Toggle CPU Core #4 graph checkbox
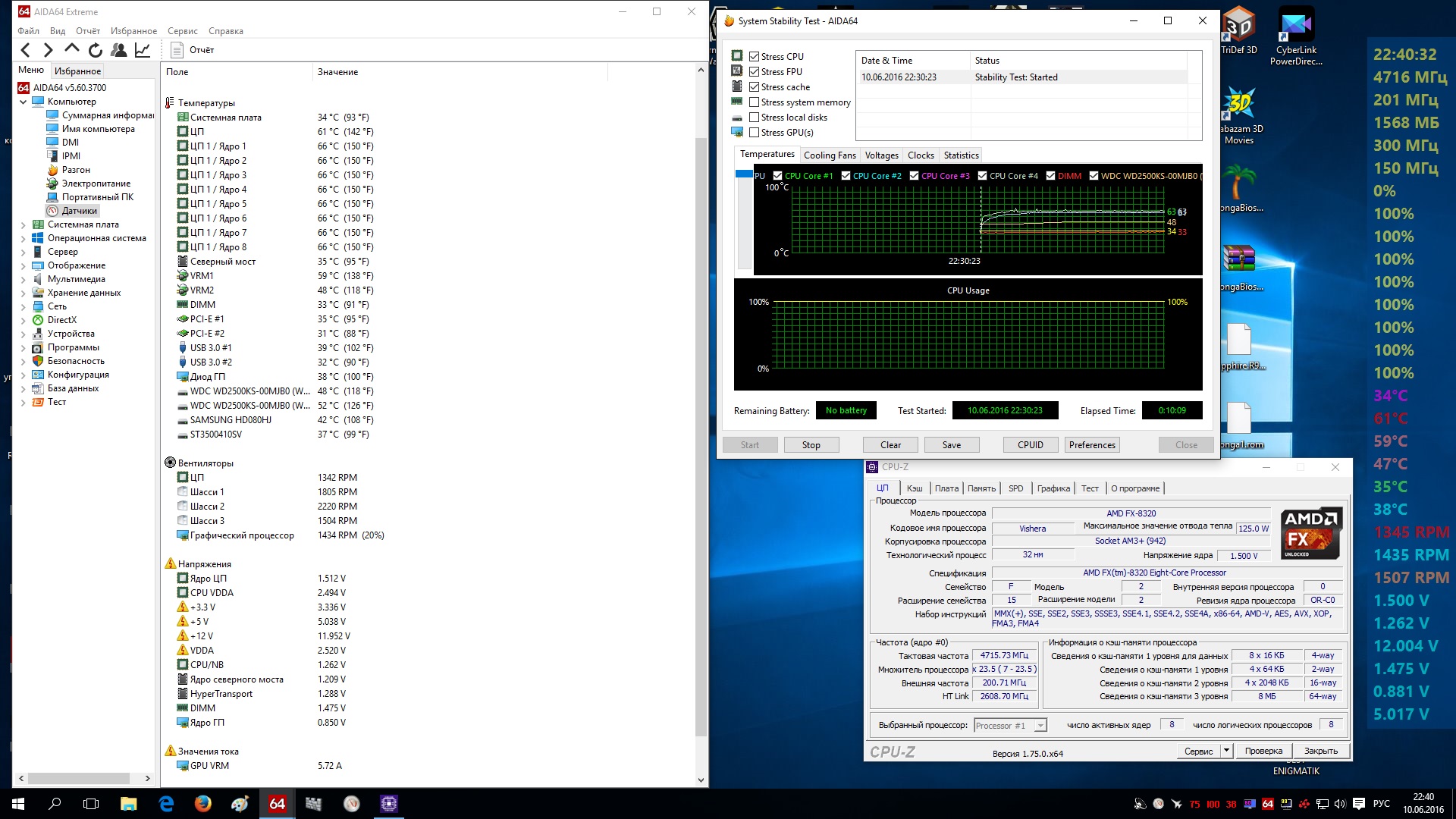 pos(982,176)
